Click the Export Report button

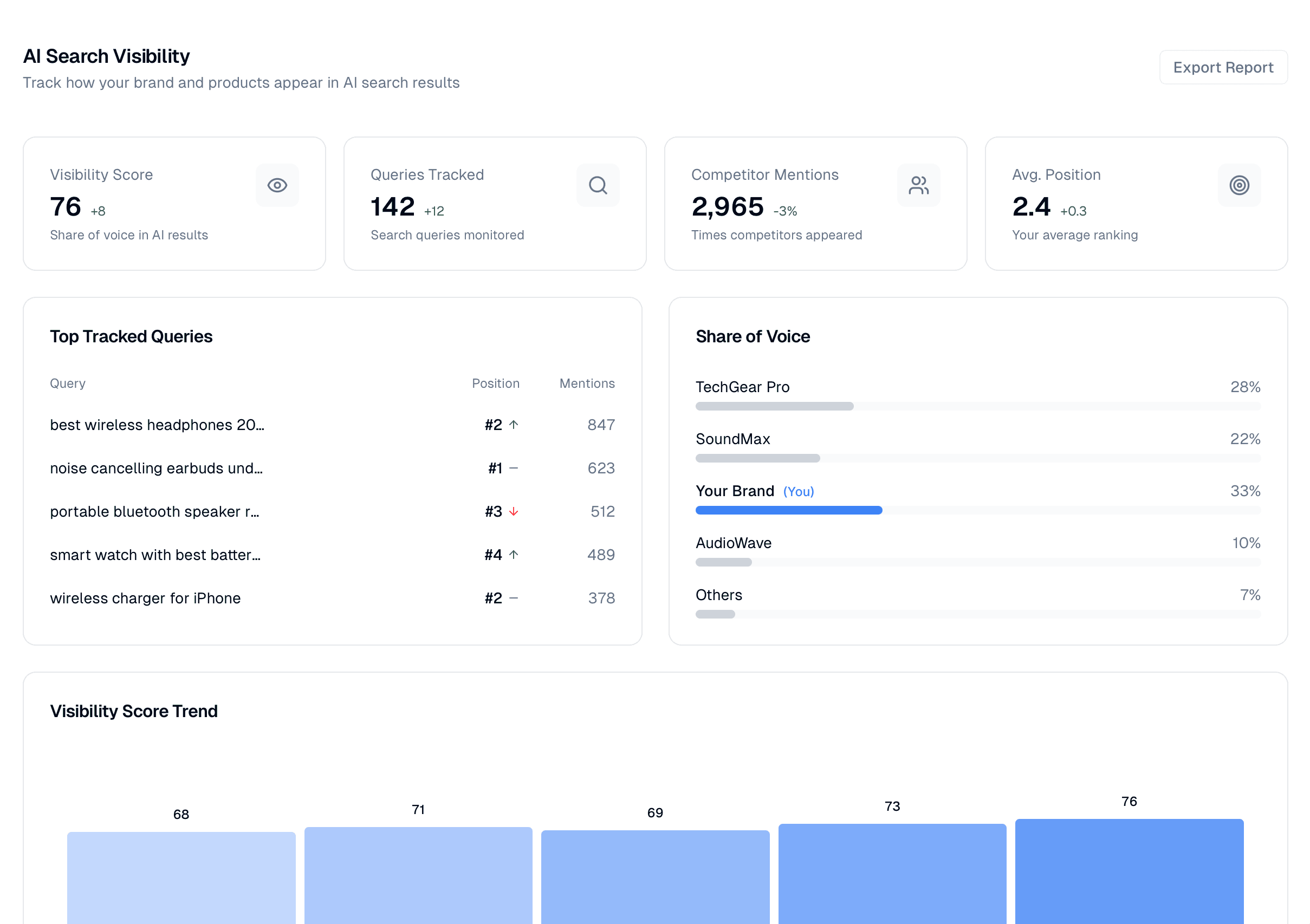(1223, 67)
